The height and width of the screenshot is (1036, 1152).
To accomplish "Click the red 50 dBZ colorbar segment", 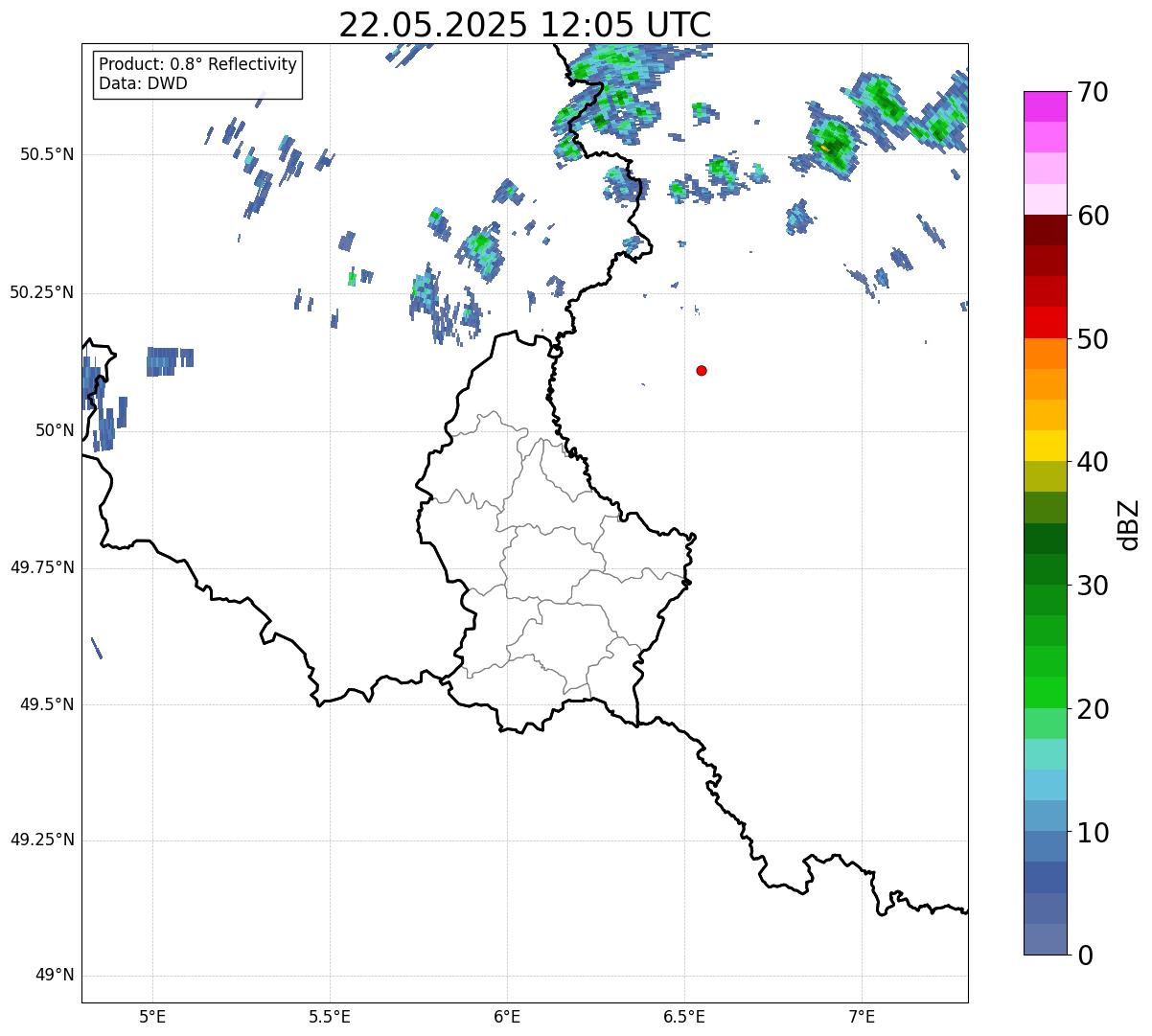I will [x=1046, y=323].
